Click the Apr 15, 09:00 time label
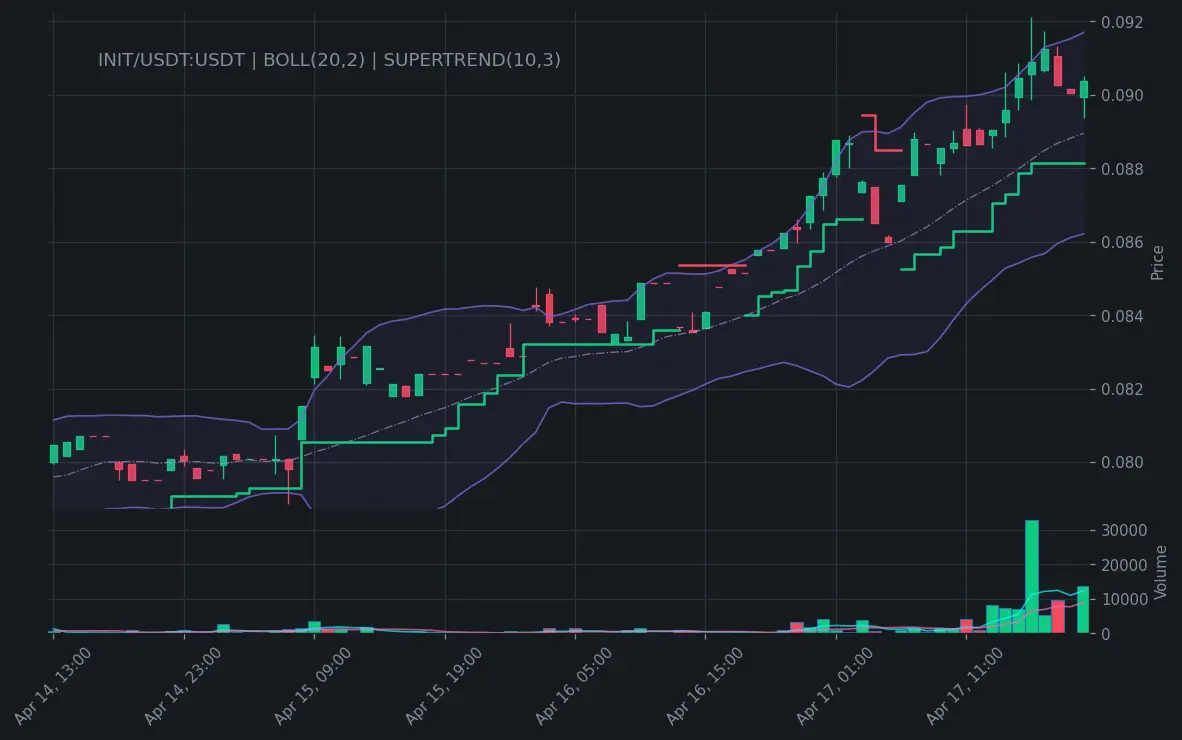The height and width of the screenshot is (740, 1182). click(312, 686)
